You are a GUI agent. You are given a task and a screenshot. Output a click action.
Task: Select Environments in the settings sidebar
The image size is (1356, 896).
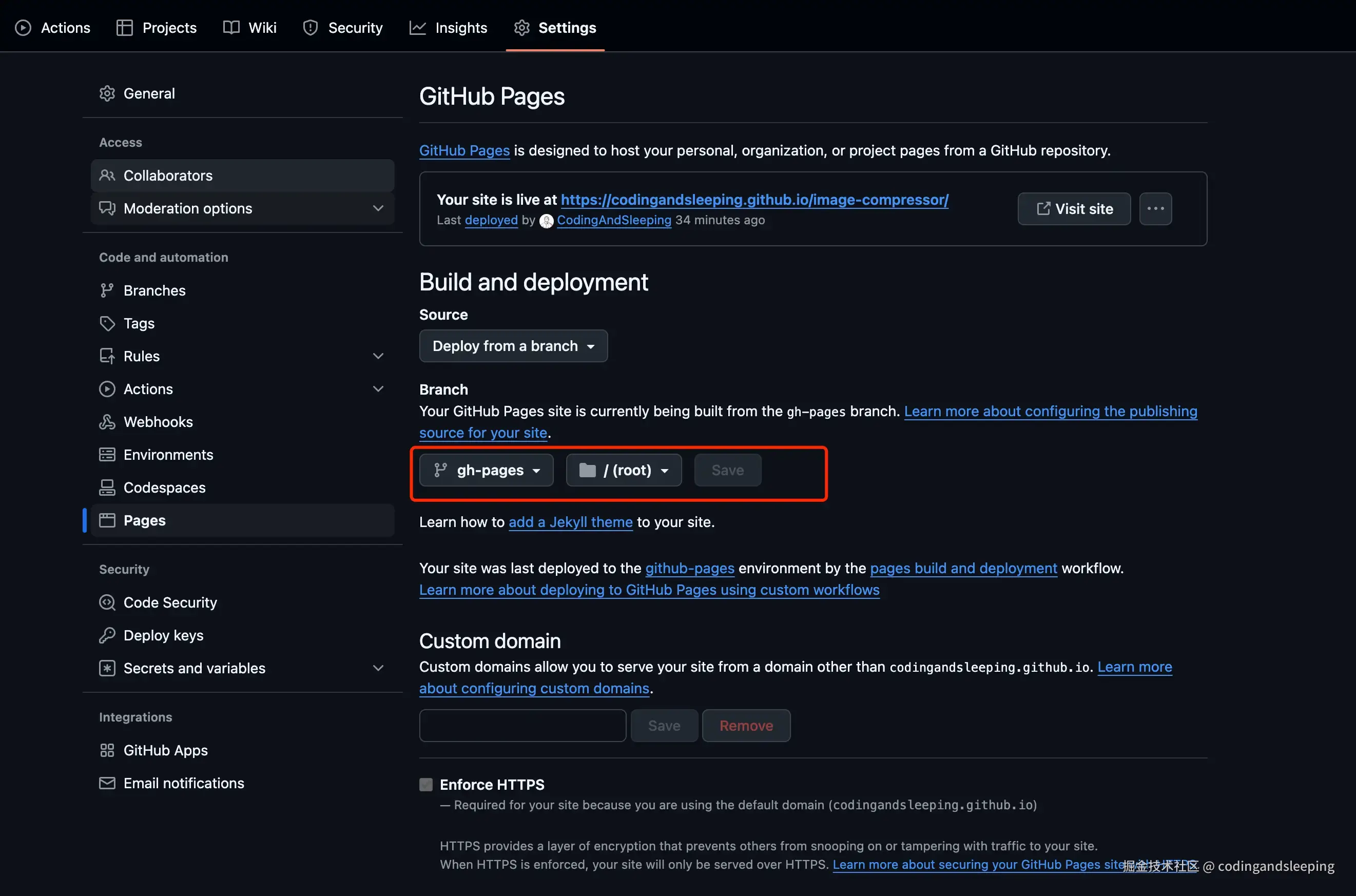coord(242,455)
